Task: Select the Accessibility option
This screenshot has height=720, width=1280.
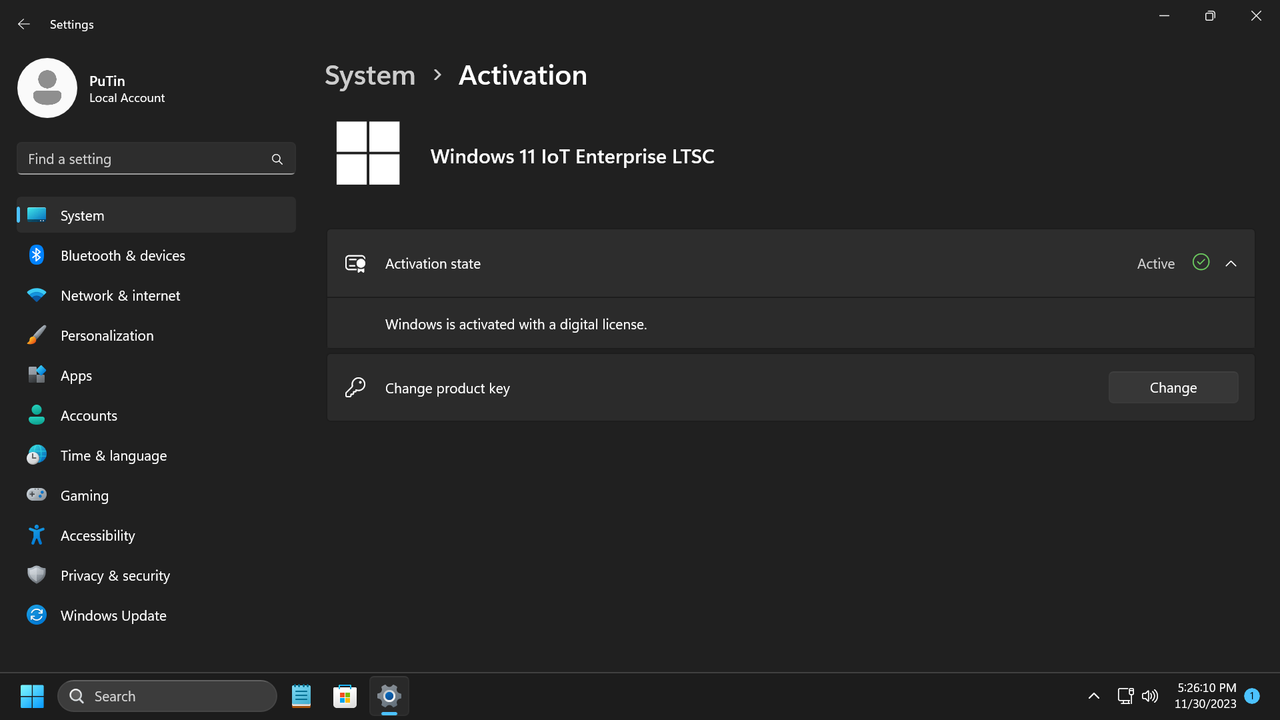Action: (x=97, y=535)
